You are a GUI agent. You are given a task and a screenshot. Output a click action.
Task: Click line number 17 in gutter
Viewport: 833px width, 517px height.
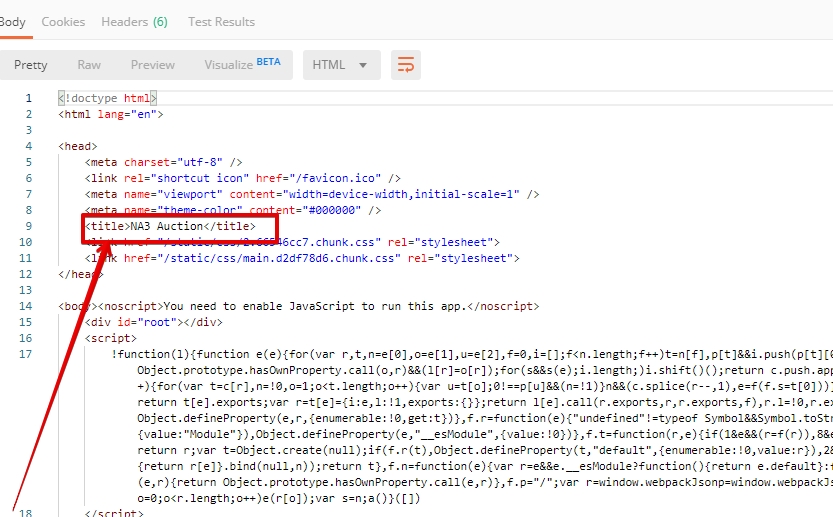point(26,354)
